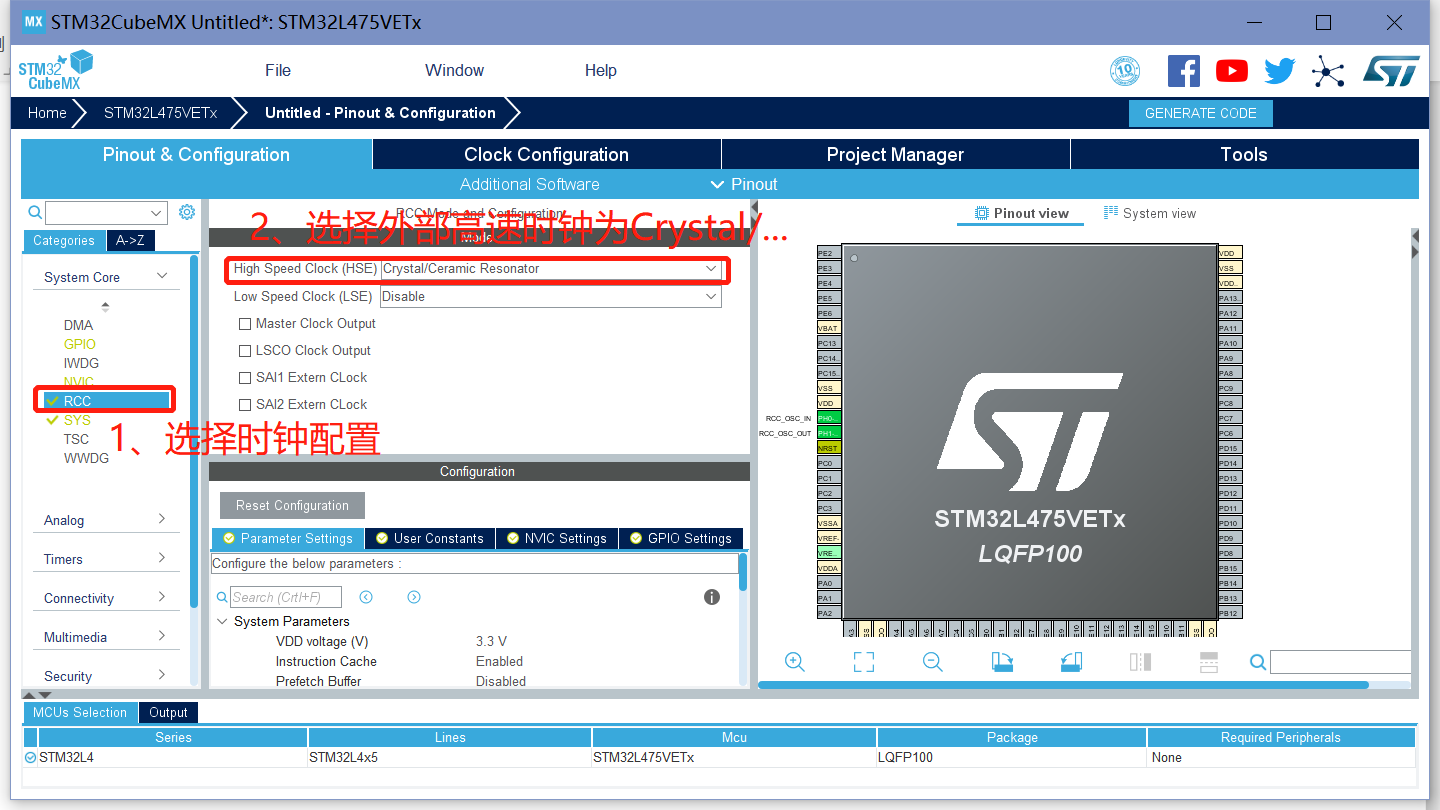1440x810 pixels.
Task: Switch to the A->Z tab
Action: coord(130,240)
